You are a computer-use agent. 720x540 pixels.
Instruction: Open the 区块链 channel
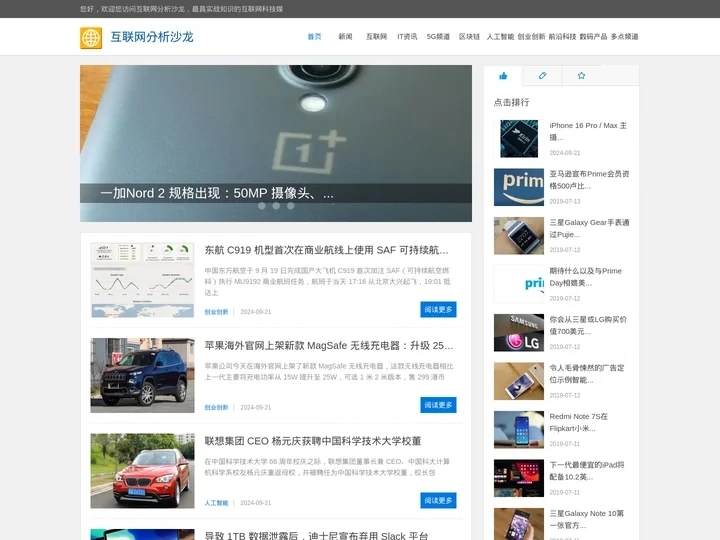point(469,37)
